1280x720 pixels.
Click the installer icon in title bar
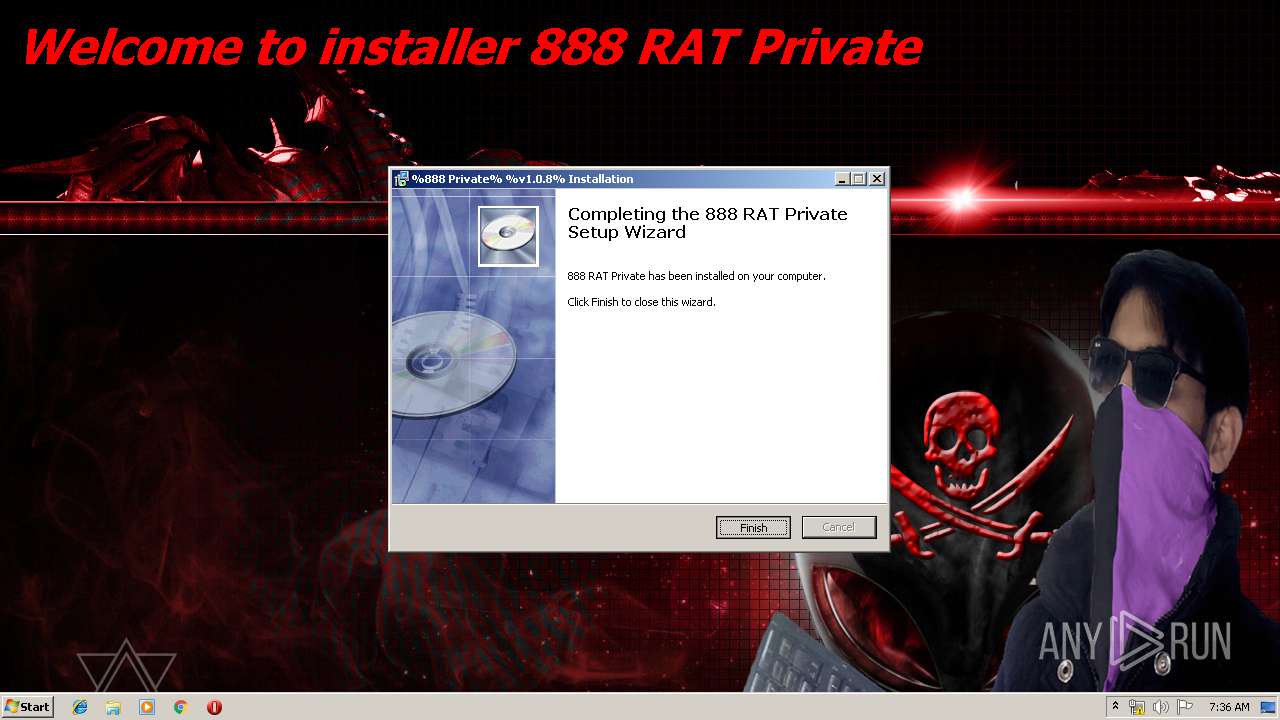coord(401,179)
